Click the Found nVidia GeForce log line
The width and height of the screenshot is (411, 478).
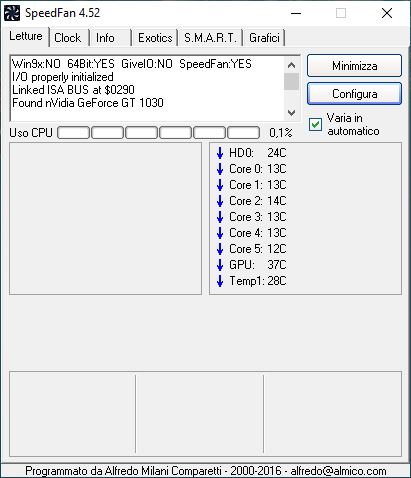point(88,103)
